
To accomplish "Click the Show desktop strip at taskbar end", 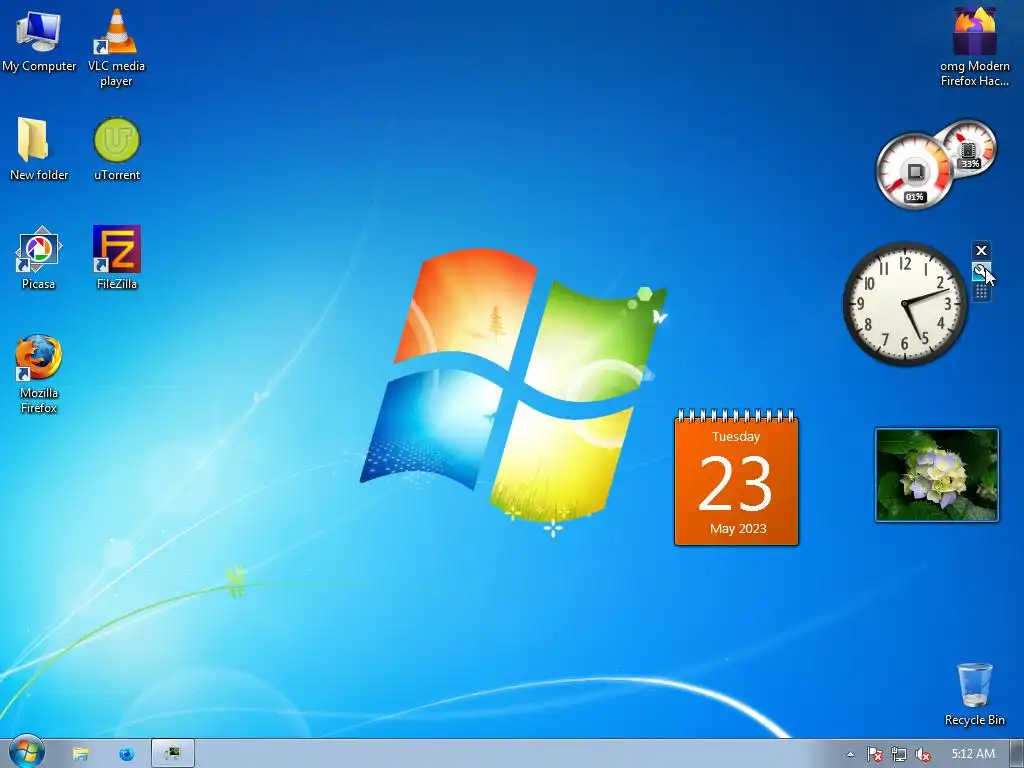I will [x=1017, y=754].
